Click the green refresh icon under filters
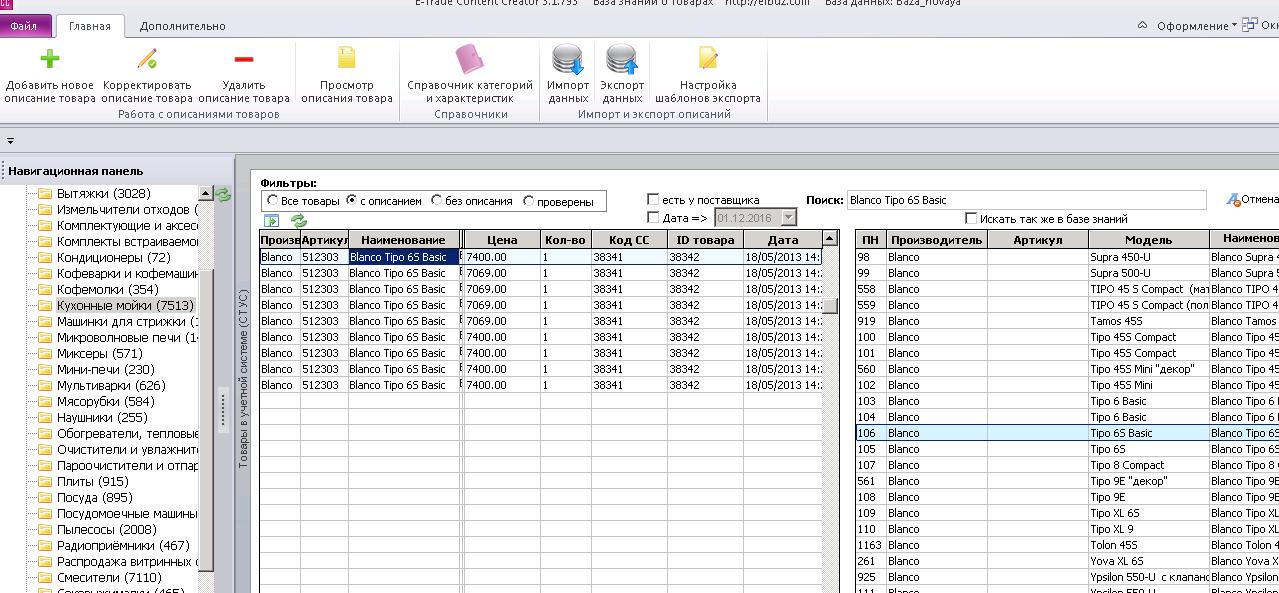This screenshot has width=1279, height=593. (298, 221)
